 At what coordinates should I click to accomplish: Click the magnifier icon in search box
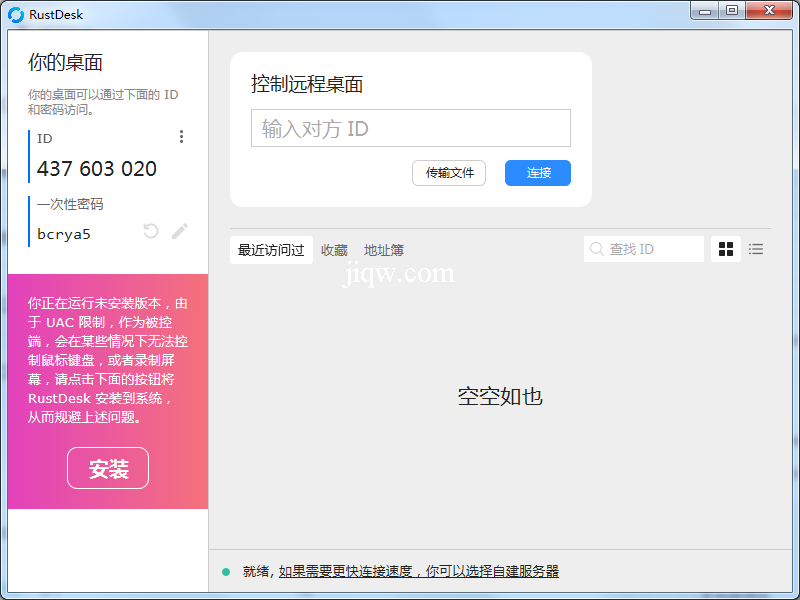tap(597, 249)
